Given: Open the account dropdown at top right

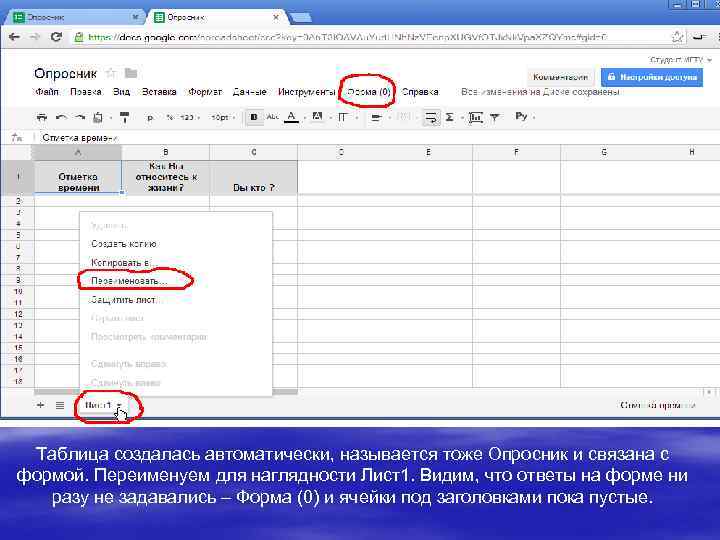Looking at the screenshot, I should click(680, 60).
